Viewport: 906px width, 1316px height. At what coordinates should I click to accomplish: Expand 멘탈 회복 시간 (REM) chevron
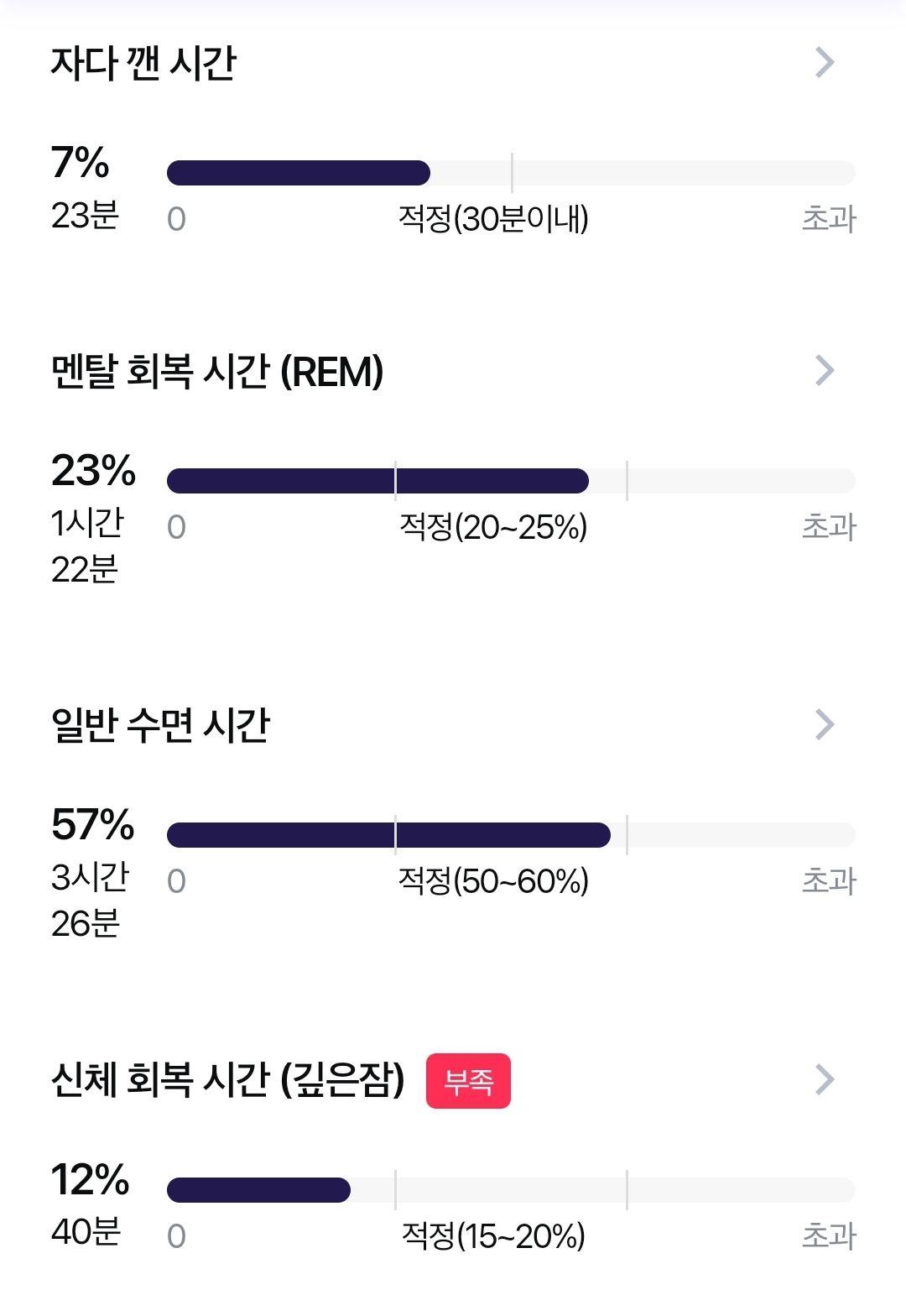(x=825, y=370)
